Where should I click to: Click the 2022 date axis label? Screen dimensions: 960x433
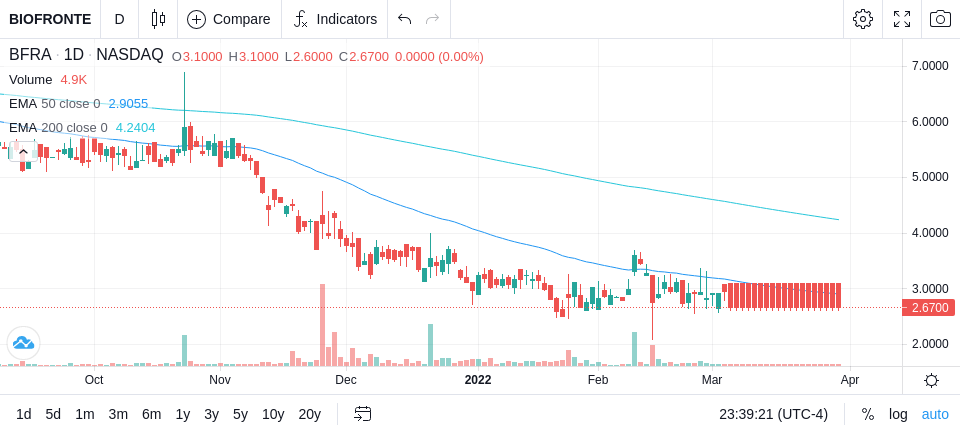pyautogui.click(x=478, y=380)
